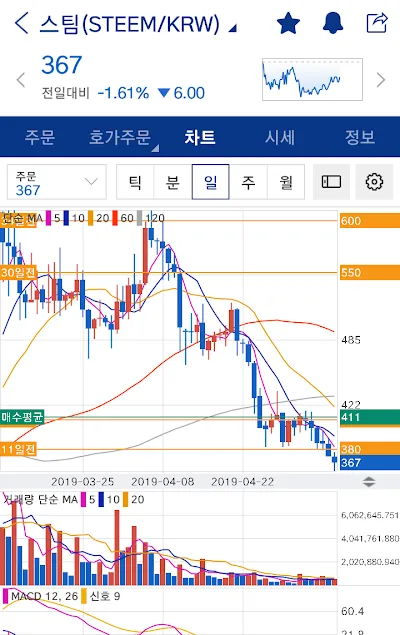Click the current price 367 blue label
Viewport: 400px width, 635px height.
coord(370,462)
